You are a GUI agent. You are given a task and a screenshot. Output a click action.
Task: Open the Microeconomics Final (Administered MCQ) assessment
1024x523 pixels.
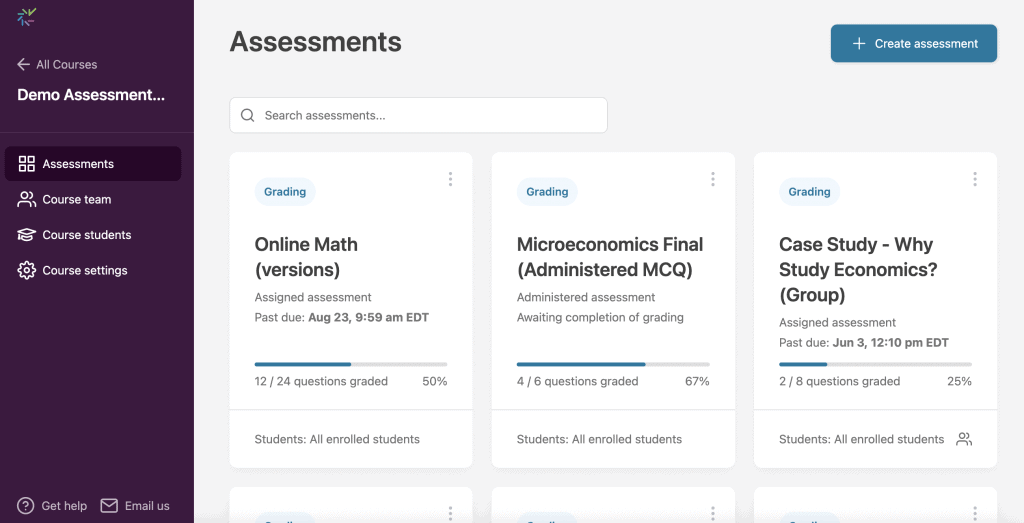coord(610,257)
